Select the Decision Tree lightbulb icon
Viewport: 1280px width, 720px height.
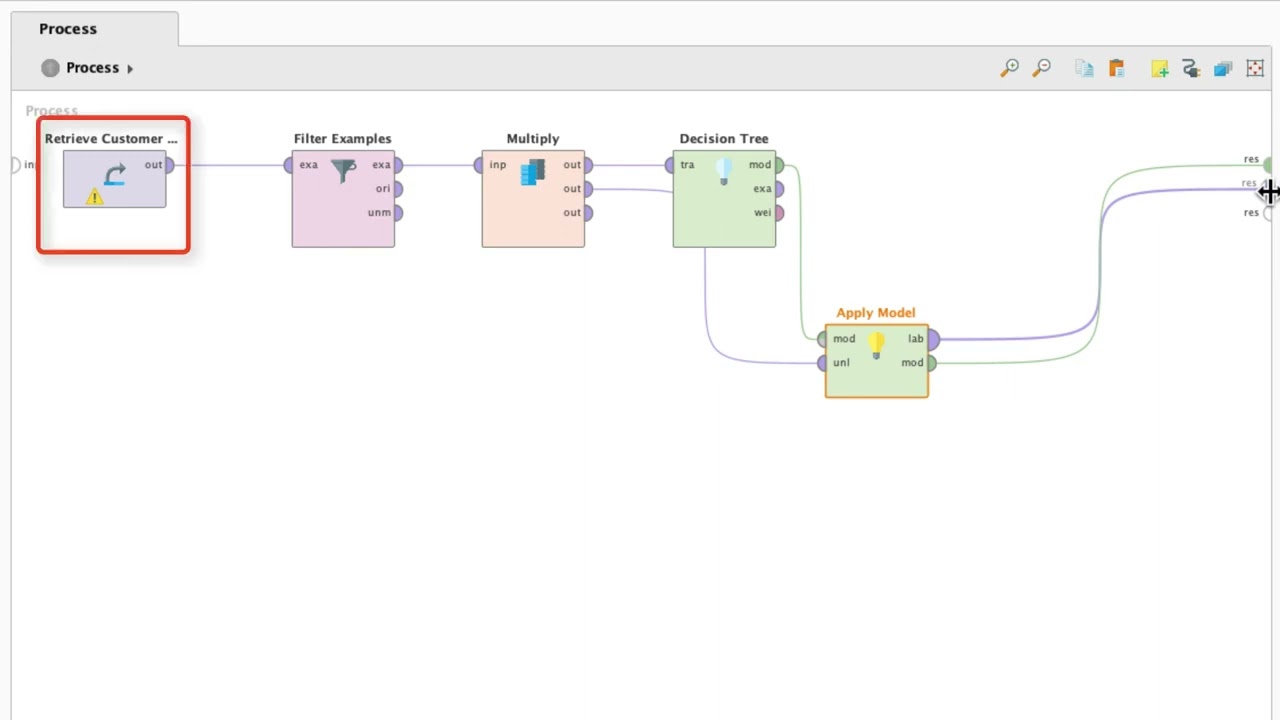724,171
